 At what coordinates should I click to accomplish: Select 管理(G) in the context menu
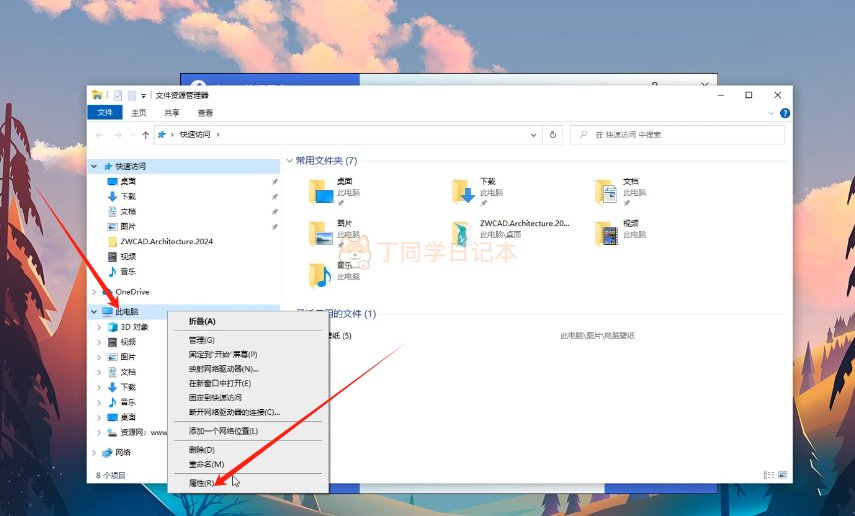(201, 340)
